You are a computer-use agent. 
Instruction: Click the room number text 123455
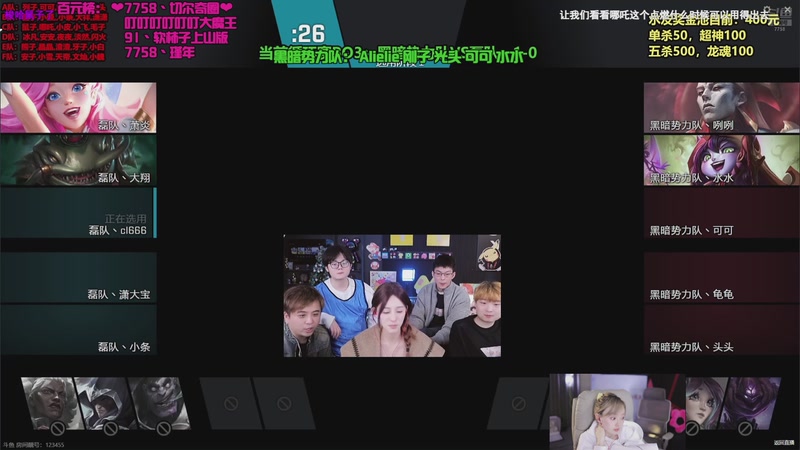pos(55,445)
